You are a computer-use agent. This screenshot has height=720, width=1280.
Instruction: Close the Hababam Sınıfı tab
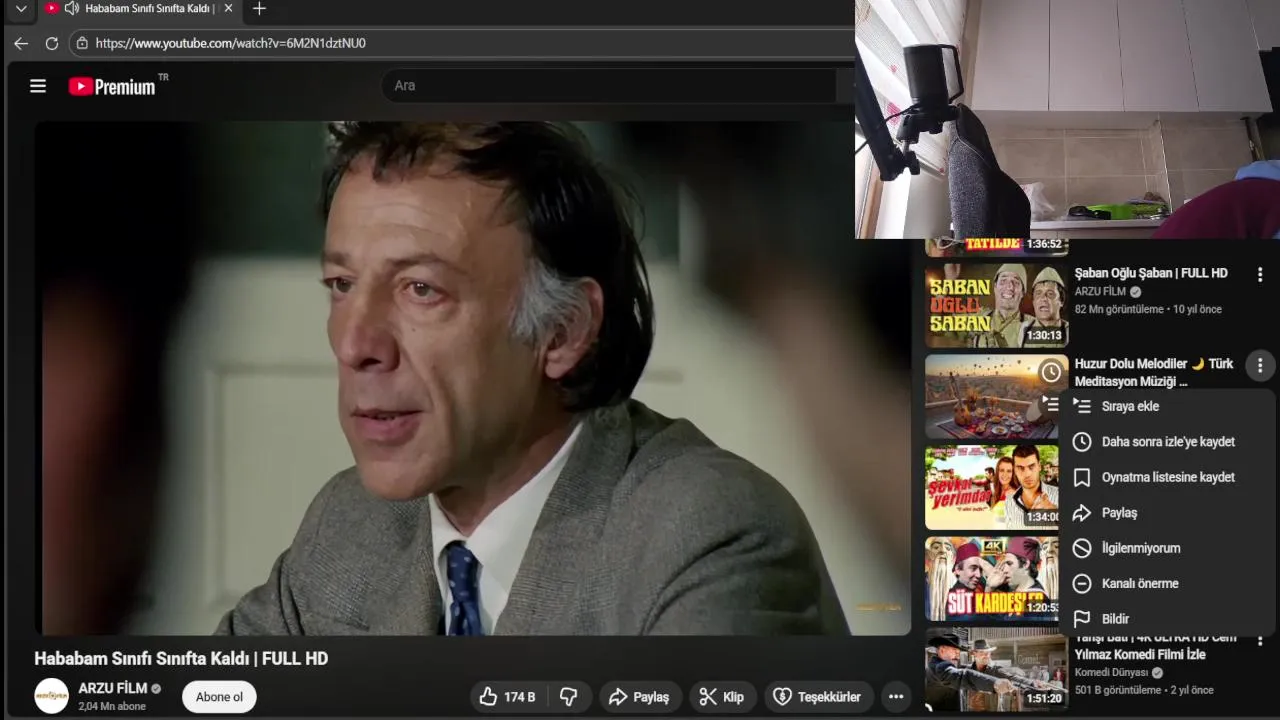[x=228, y=8]
